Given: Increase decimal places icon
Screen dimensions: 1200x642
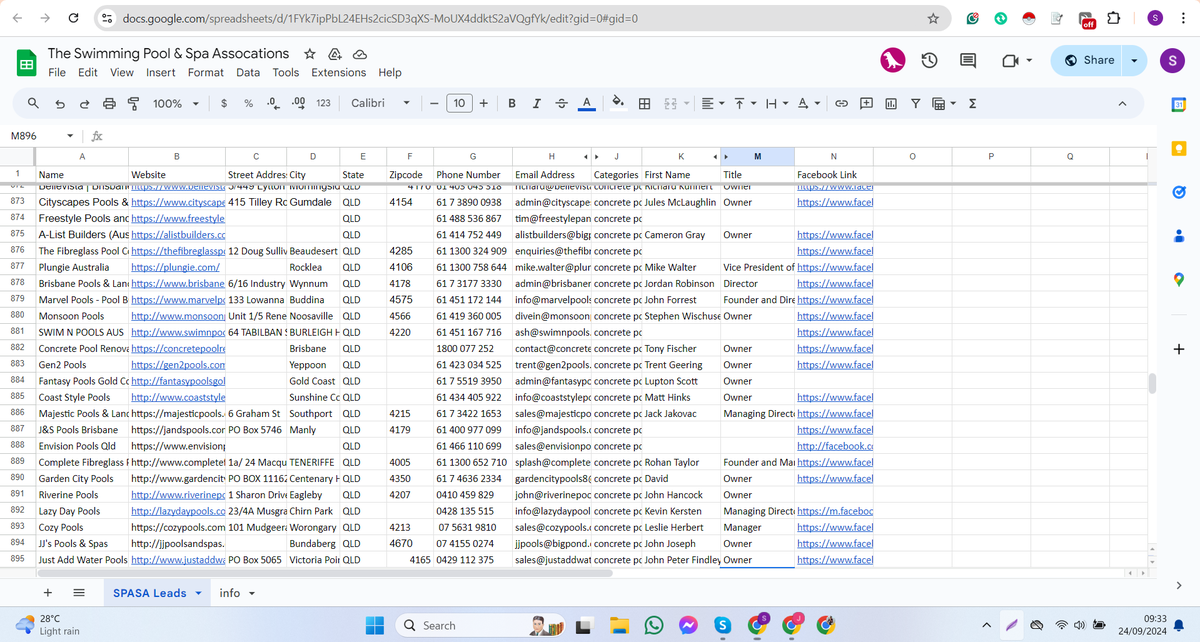Looking at the screenshot, I should (x=297, y=103).
